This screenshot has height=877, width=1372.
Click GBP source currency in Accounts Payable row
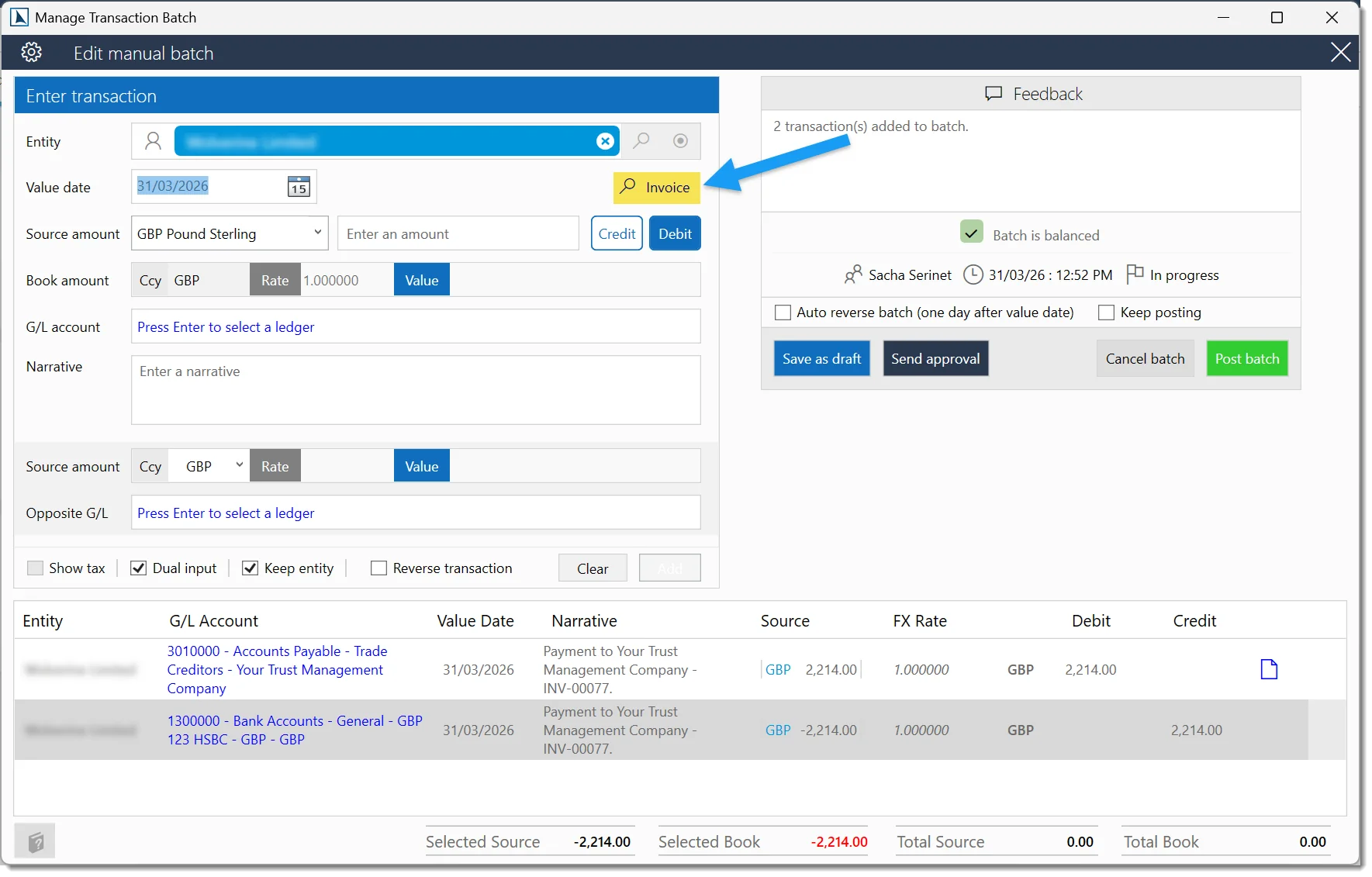point(778,669)
